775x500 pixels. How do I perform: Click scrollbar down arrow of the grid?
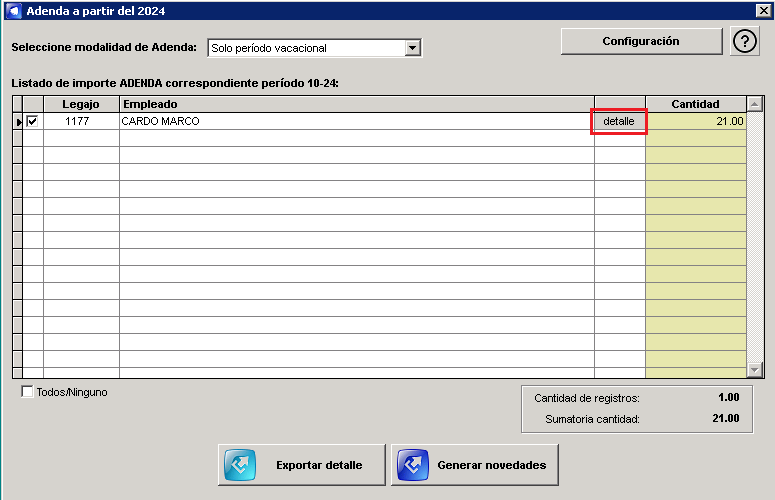[x=754, y=370]
